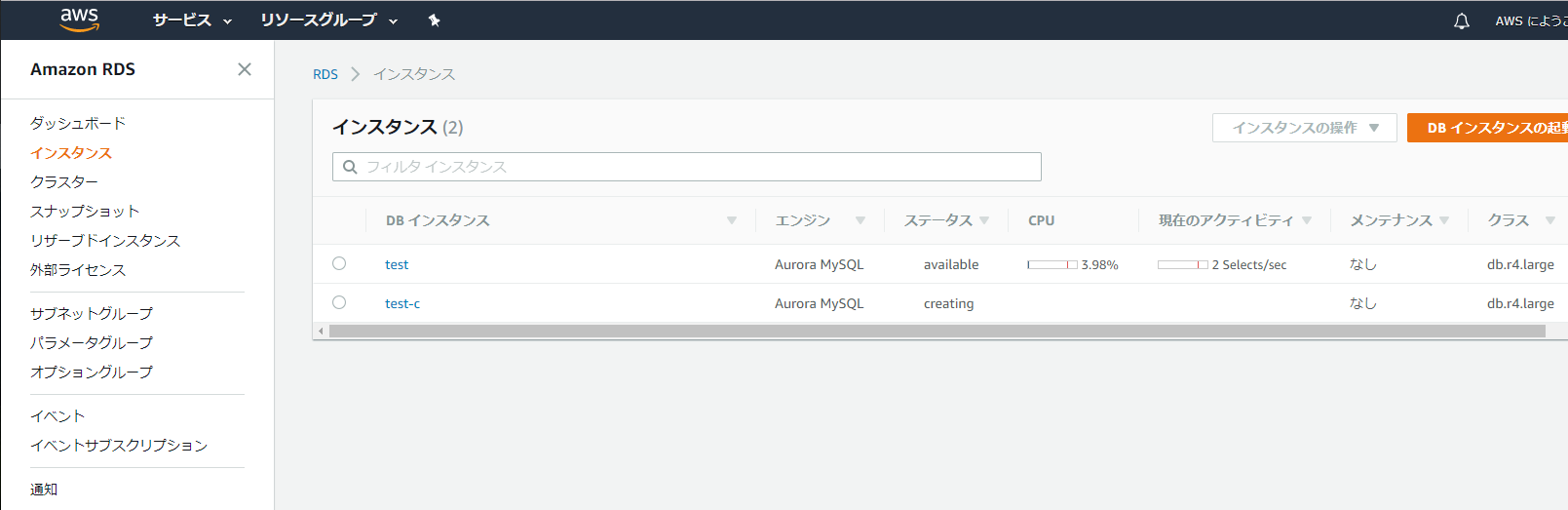Click なし maintenance value in test row
Image resolution: width=1568 pixels, height=510 pixels.
(x=1363, y=264)
